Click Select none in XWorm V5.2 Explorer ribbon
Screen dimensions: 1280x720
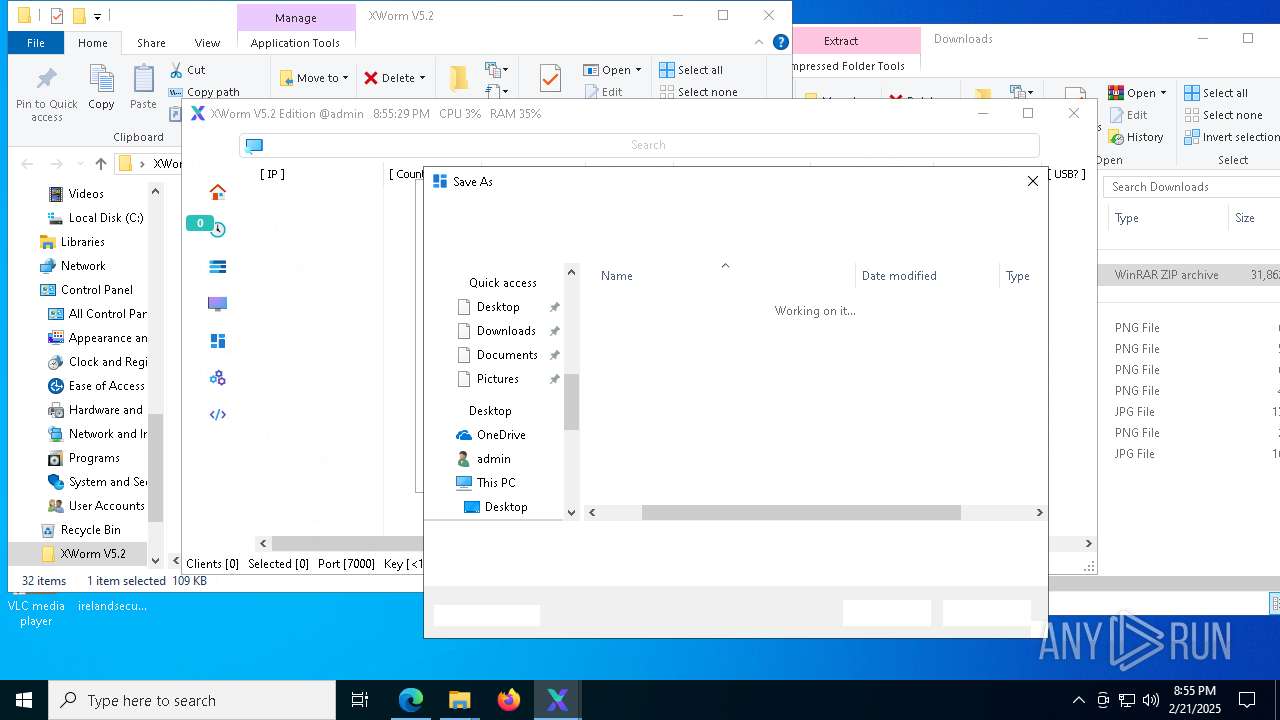click(x=698, y=92)
